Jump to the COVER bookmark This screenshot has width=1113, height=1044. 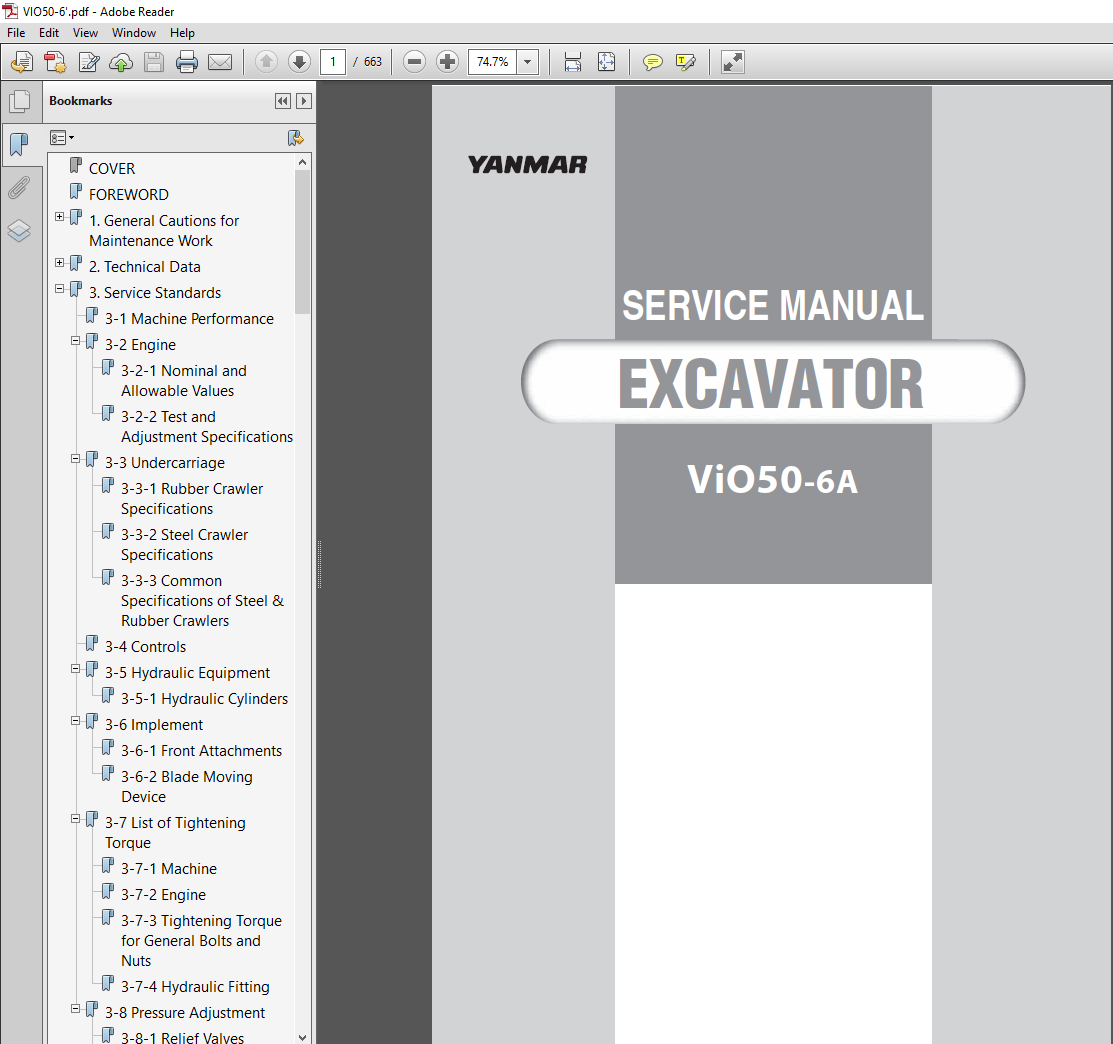[x=111, y=169]
